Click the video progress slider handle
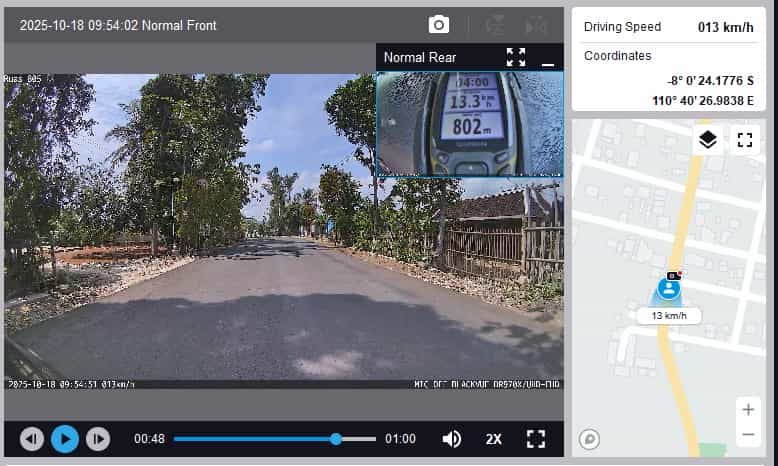 tap(336, 438)
